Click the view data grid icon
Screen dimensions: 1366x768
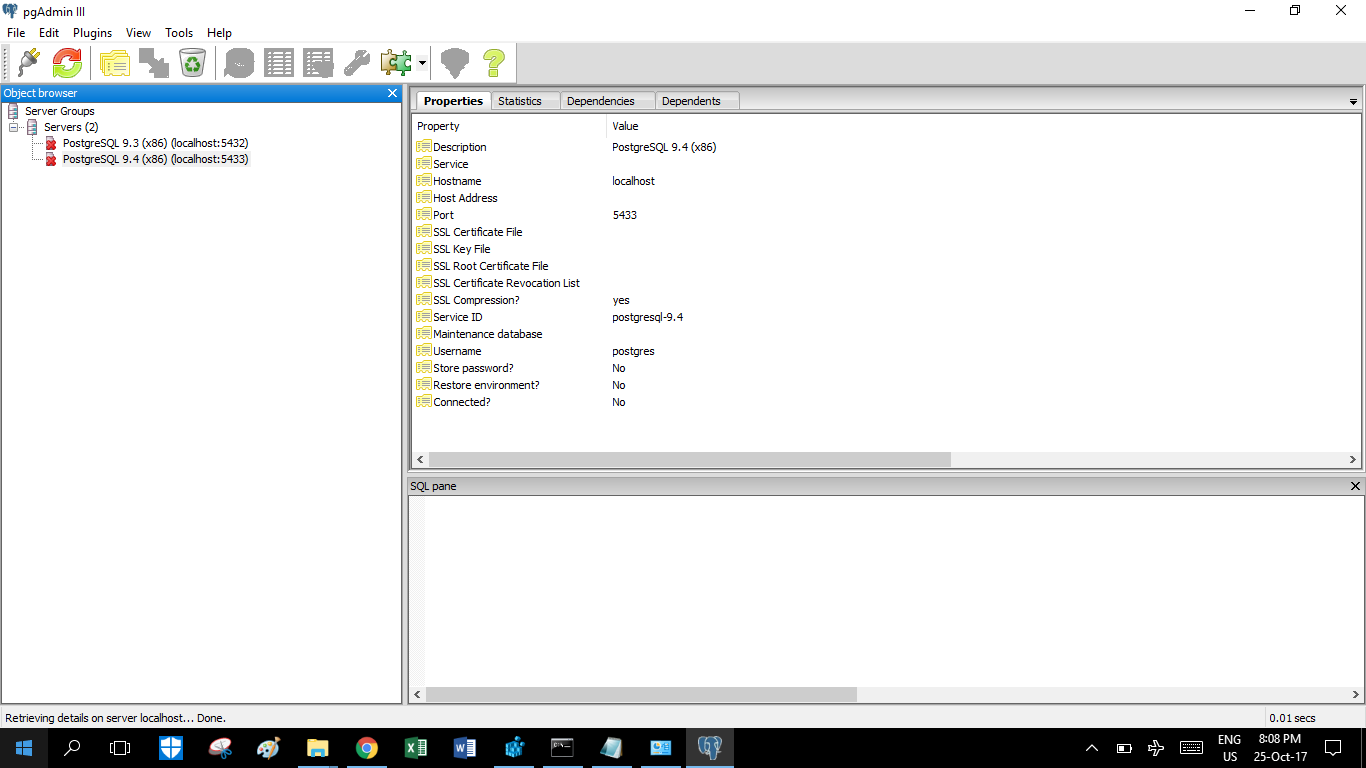tap(279, 63)
